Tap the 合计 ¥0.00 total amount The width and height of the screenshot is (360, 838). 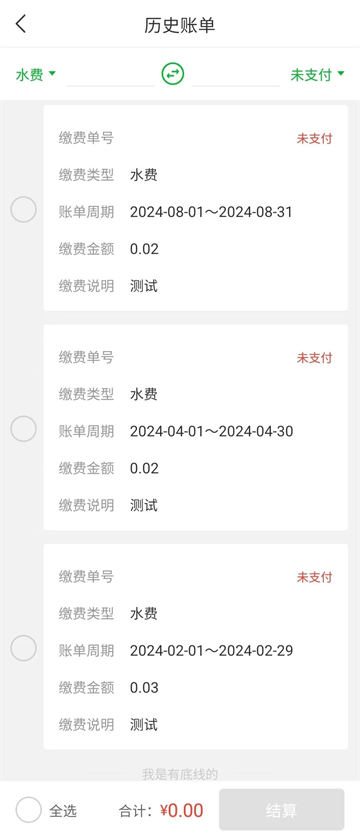coord(161,811)
